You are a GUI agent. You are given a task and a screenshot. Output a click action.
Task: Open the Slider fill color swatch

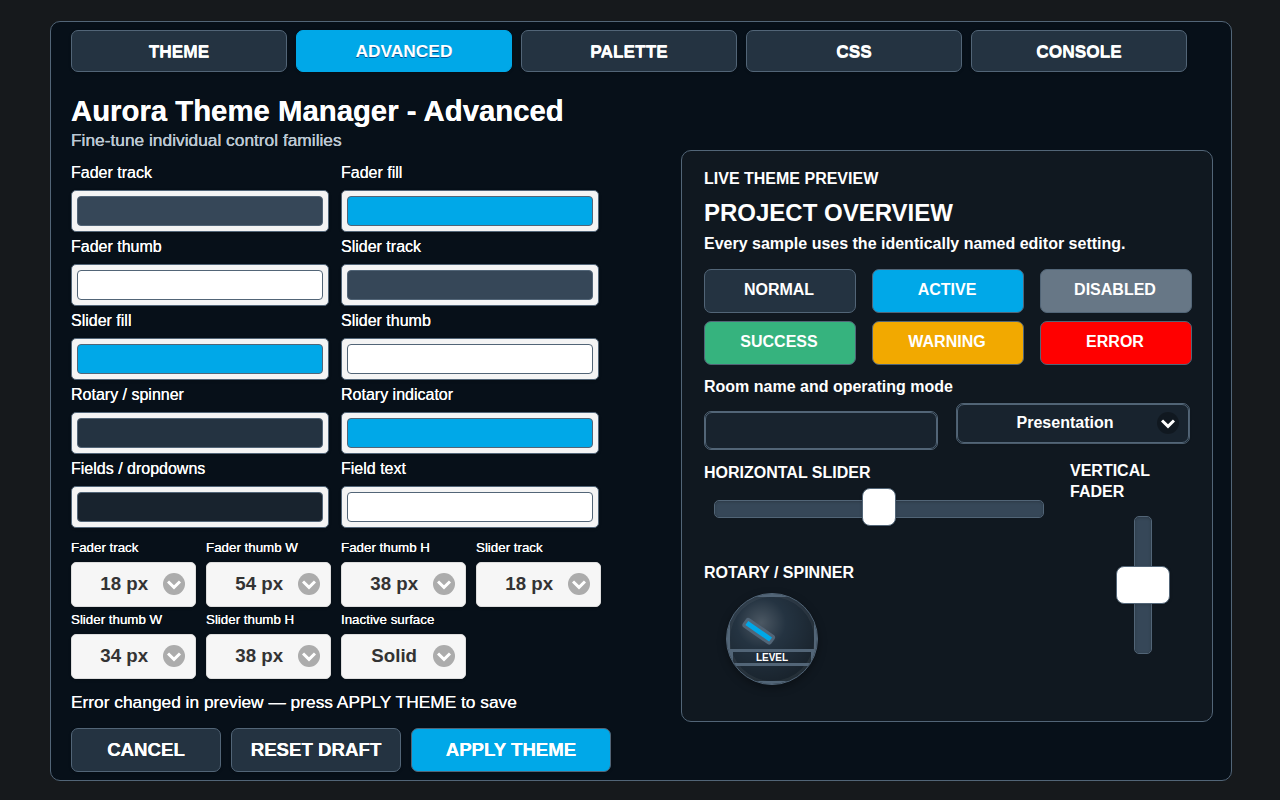200,359
